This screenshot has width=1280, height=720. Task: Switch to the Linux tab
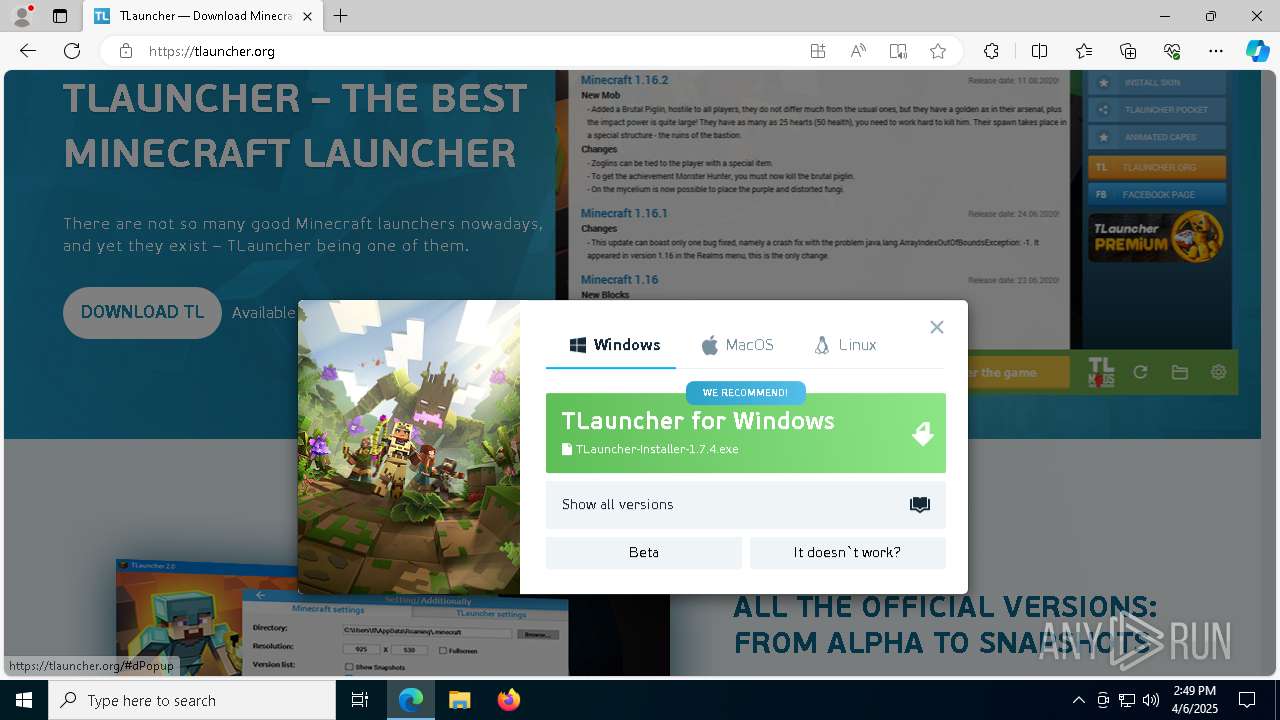[x=846, y=345]
